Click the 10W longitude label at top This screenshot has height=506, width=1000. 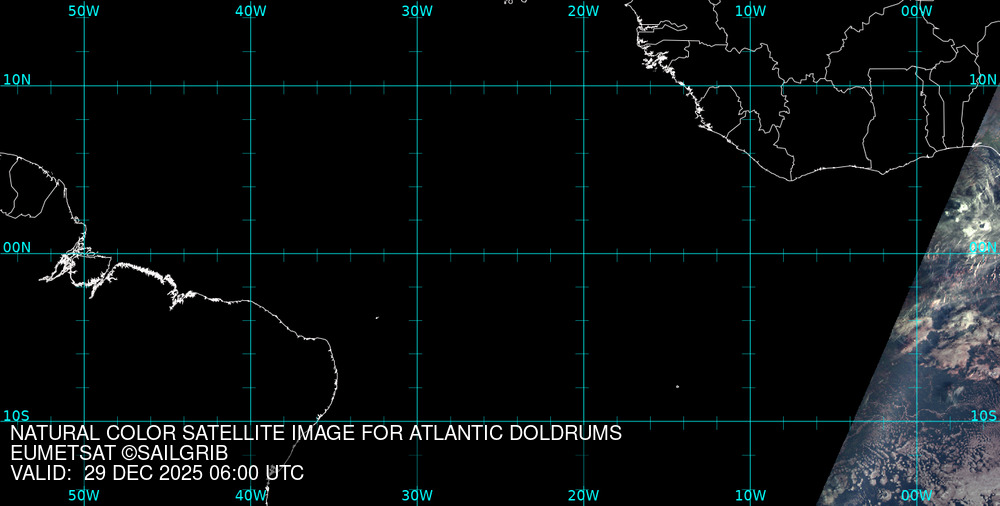tap(750, 10)
